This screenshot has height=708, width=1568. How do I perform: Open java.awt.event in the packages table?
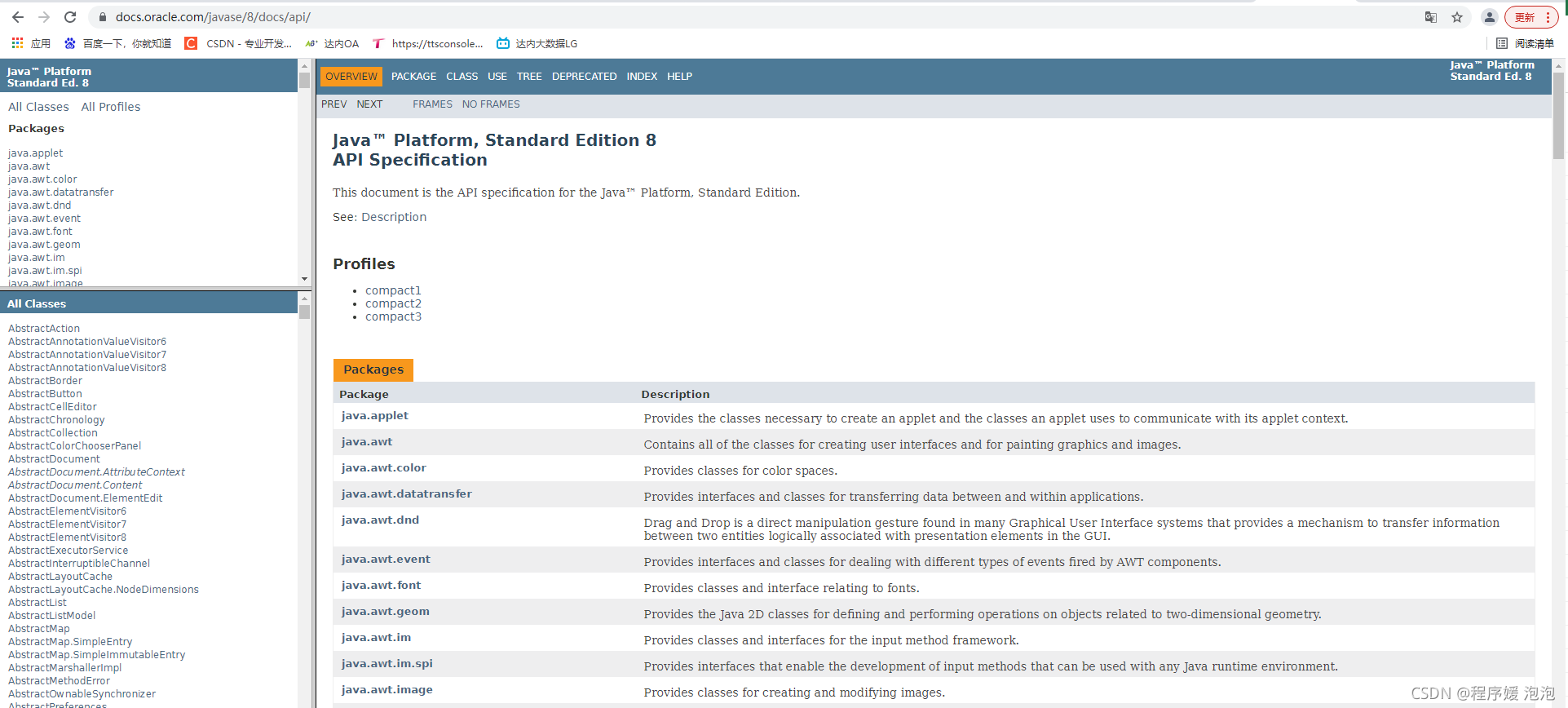386,559
